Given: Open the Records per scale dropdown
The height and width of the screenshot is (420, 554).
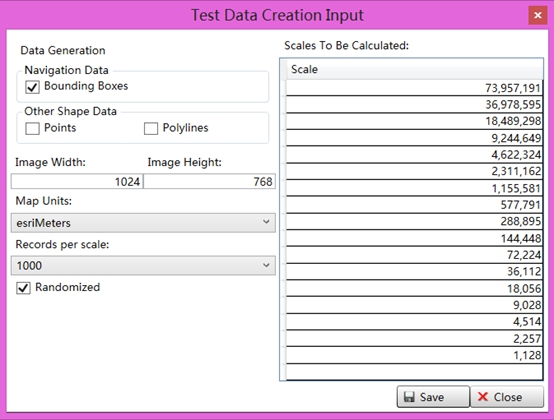Looking at the screenshot, I should point(143,265).
